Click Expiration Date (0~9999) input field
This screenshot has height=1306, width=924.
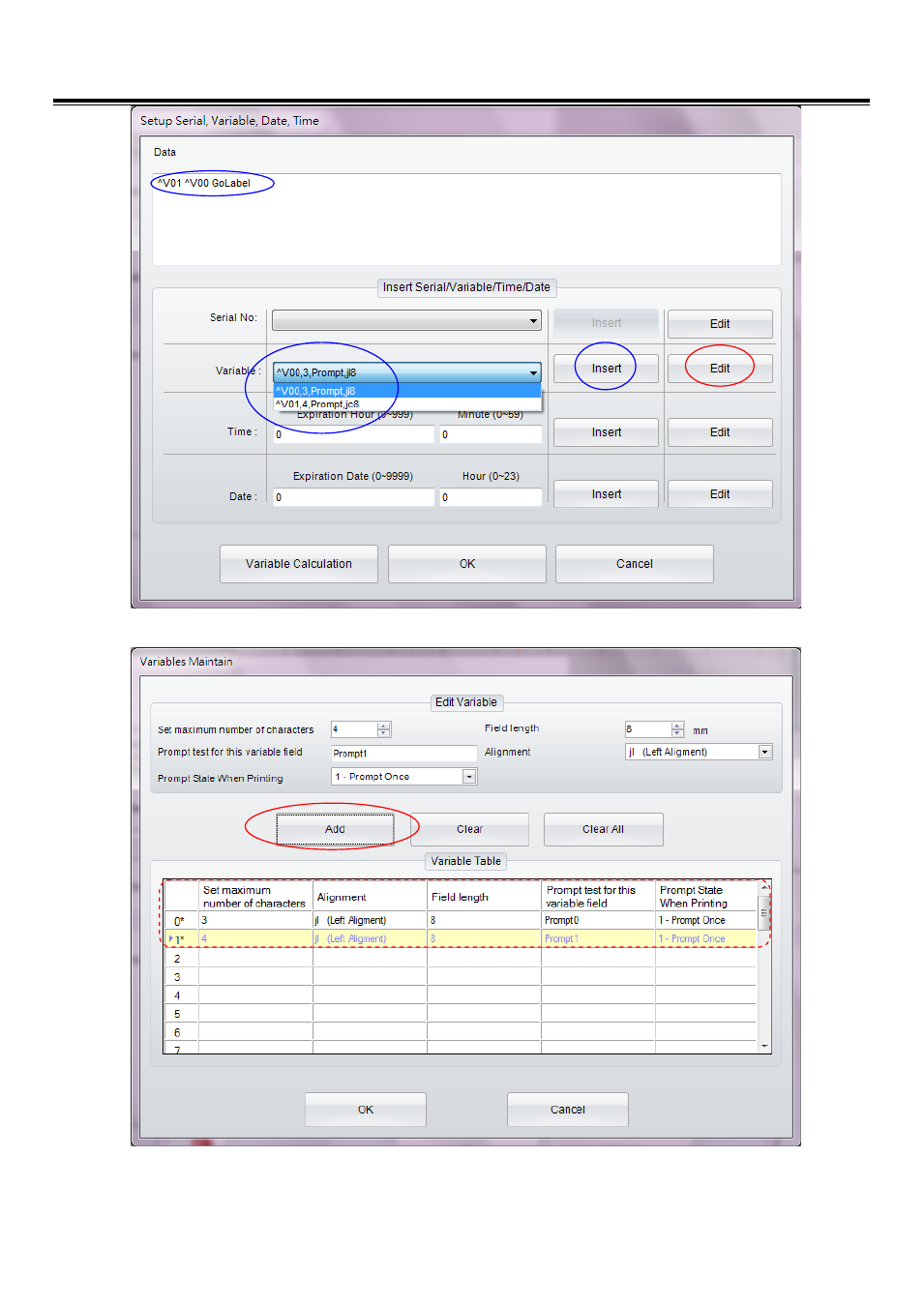(354, 497)
